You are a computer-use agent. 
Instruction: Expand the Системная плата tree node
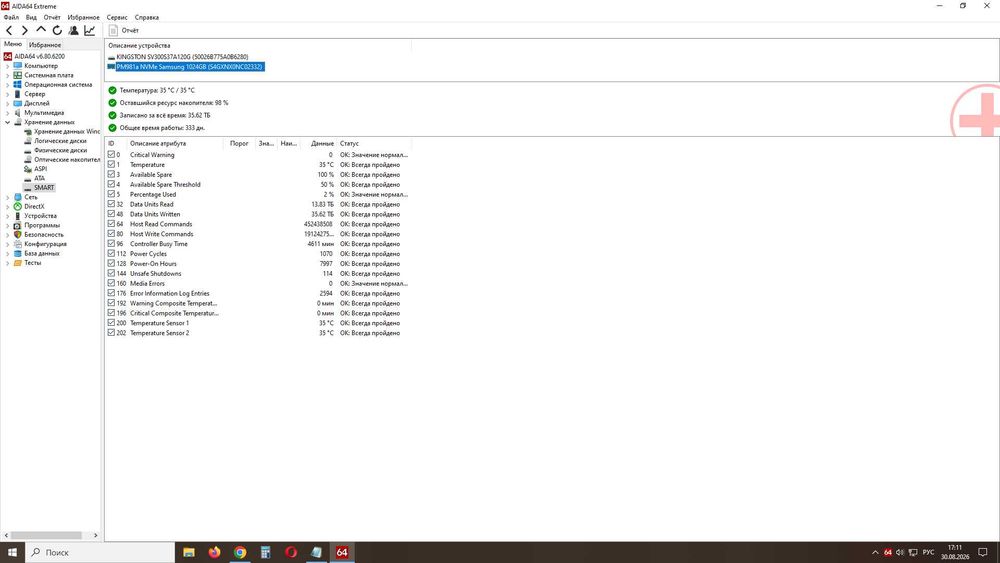[x=8, y=75]
